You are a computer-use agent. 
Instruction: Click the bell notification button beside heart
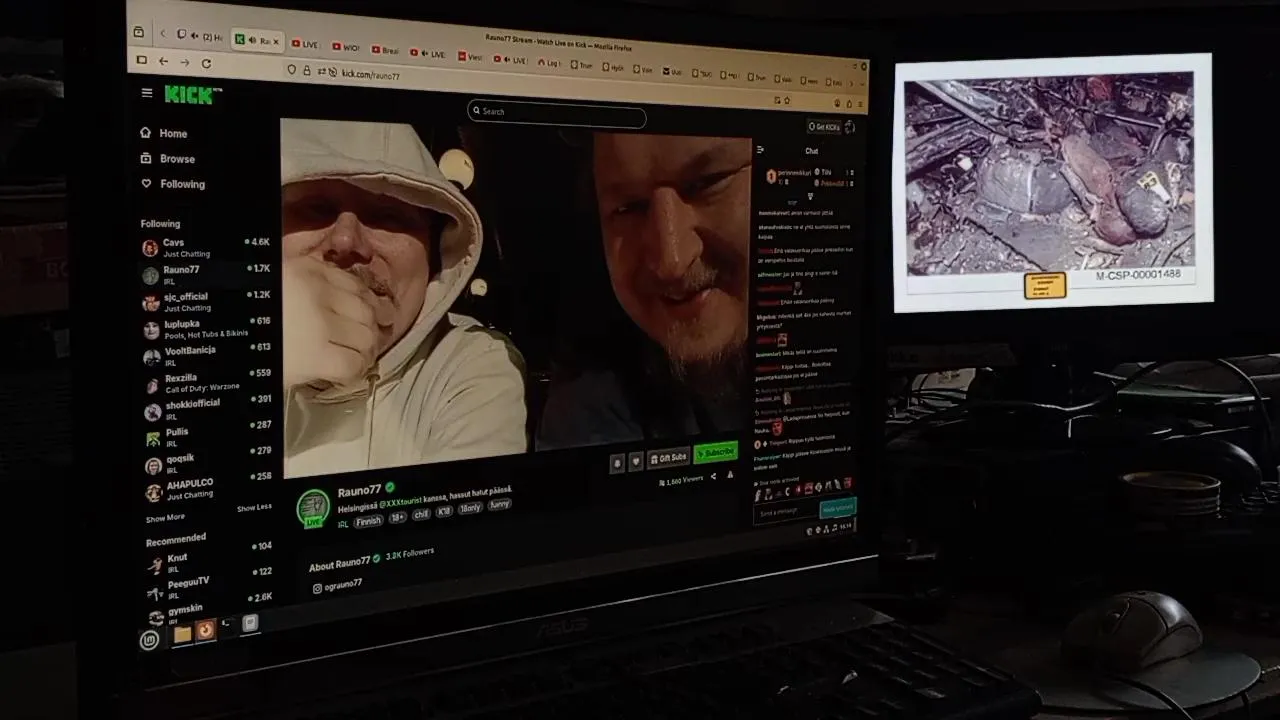pyautogui.click(x=617, y=463)
